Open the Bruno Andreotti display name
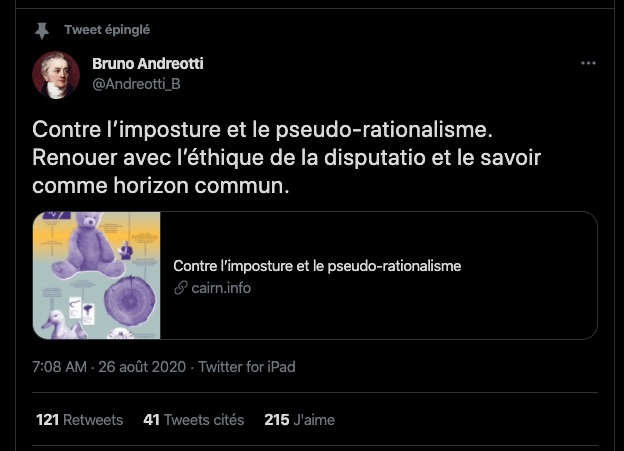Image resolution: width=624 pixels, height=451 pixels. pyautogui.click(x=147, y=64)
